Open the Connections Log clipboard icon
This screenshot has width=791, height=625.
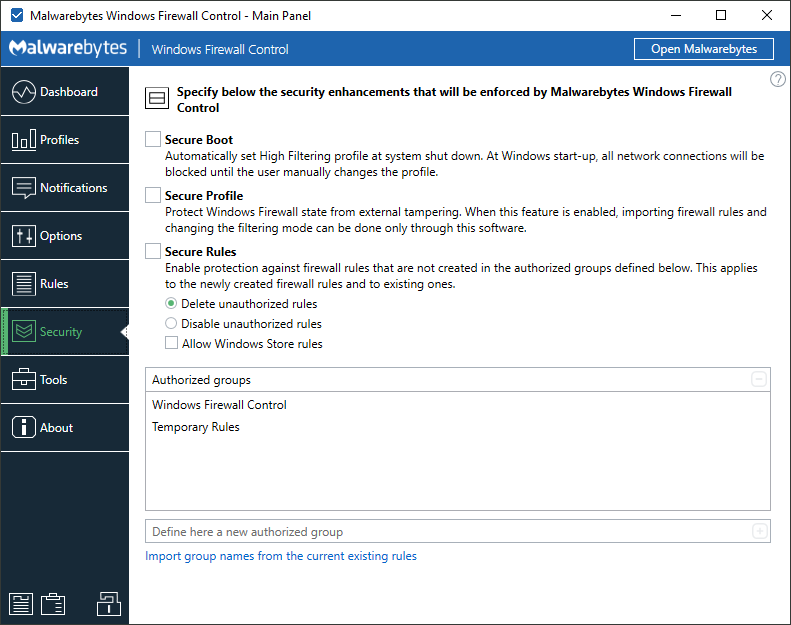click(x=53, y=604)
